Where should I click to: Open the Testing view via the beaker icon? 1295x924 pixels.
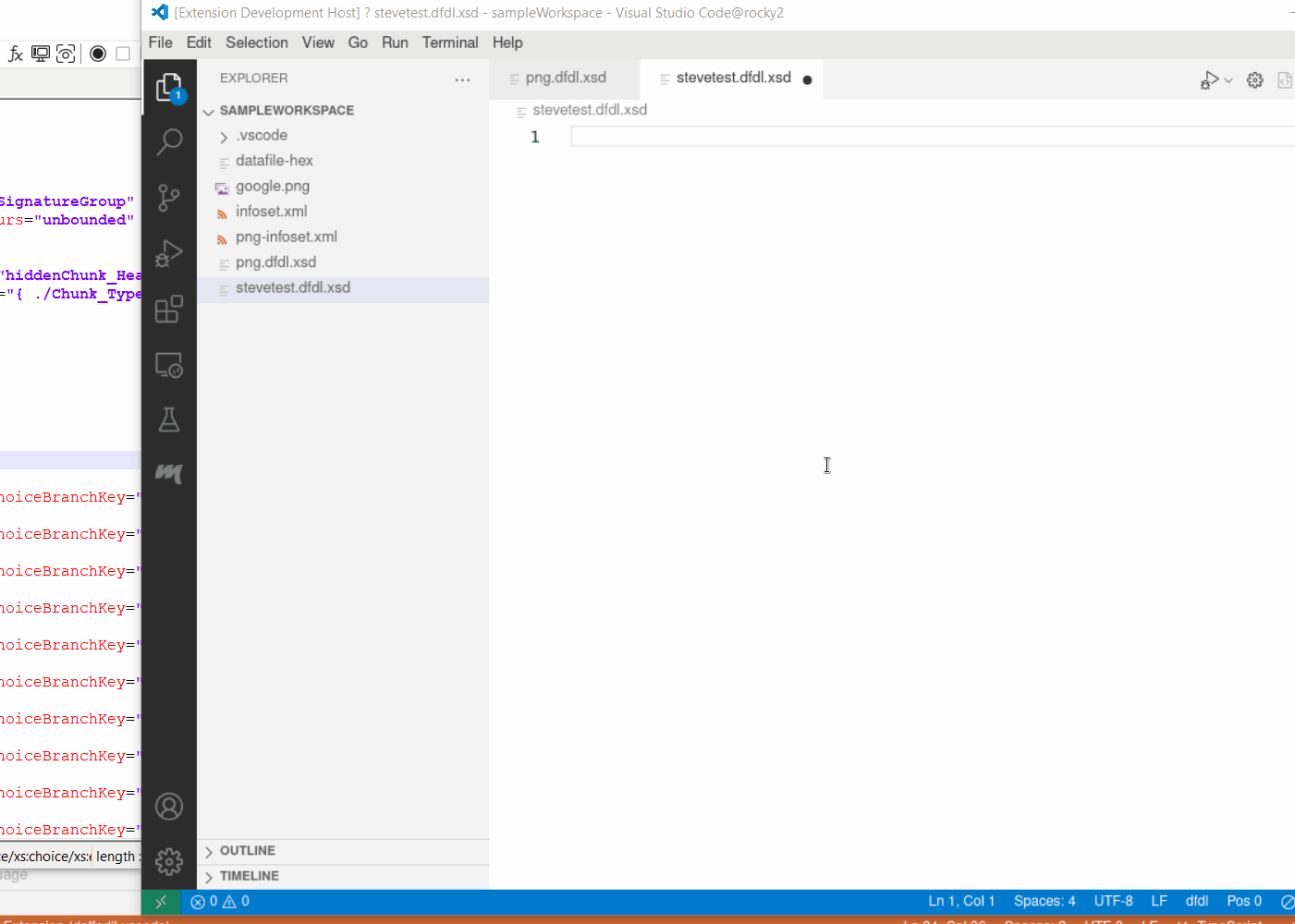(169, 419)
